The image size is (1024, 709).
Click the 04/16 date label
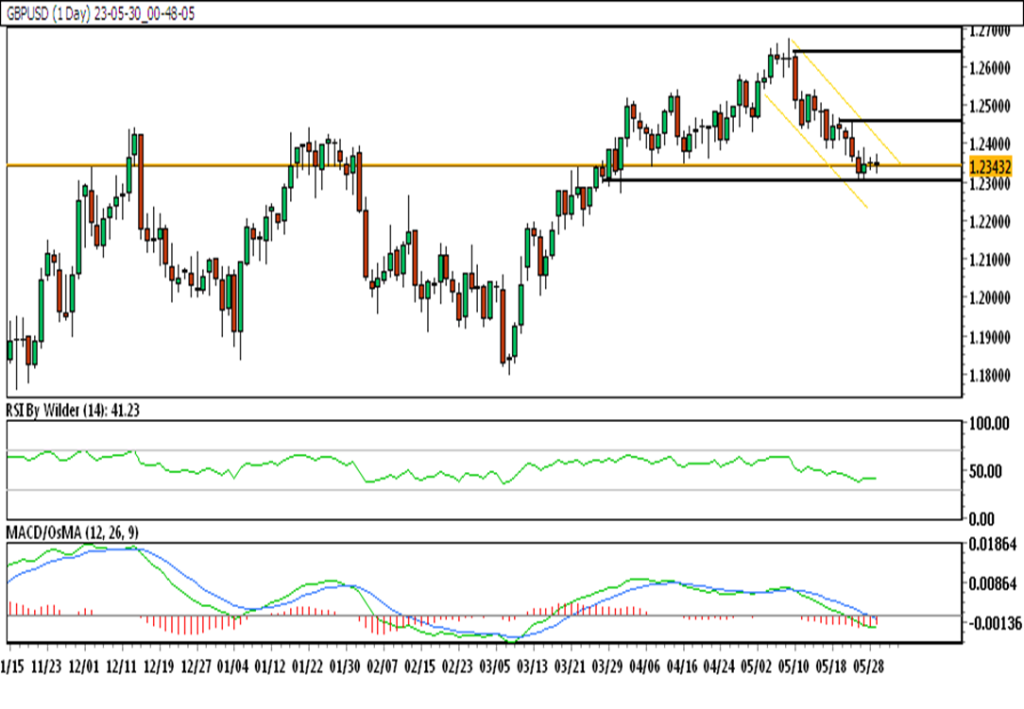coord(682,667)
